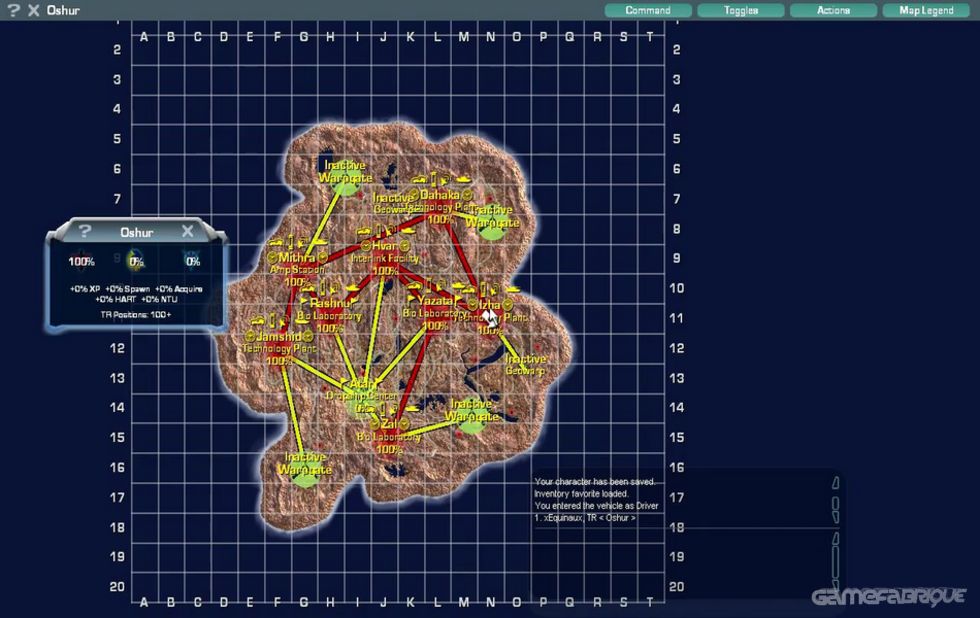
Task: Click the lower chat scrollbar thumb
Action: (x=836, y=562)
